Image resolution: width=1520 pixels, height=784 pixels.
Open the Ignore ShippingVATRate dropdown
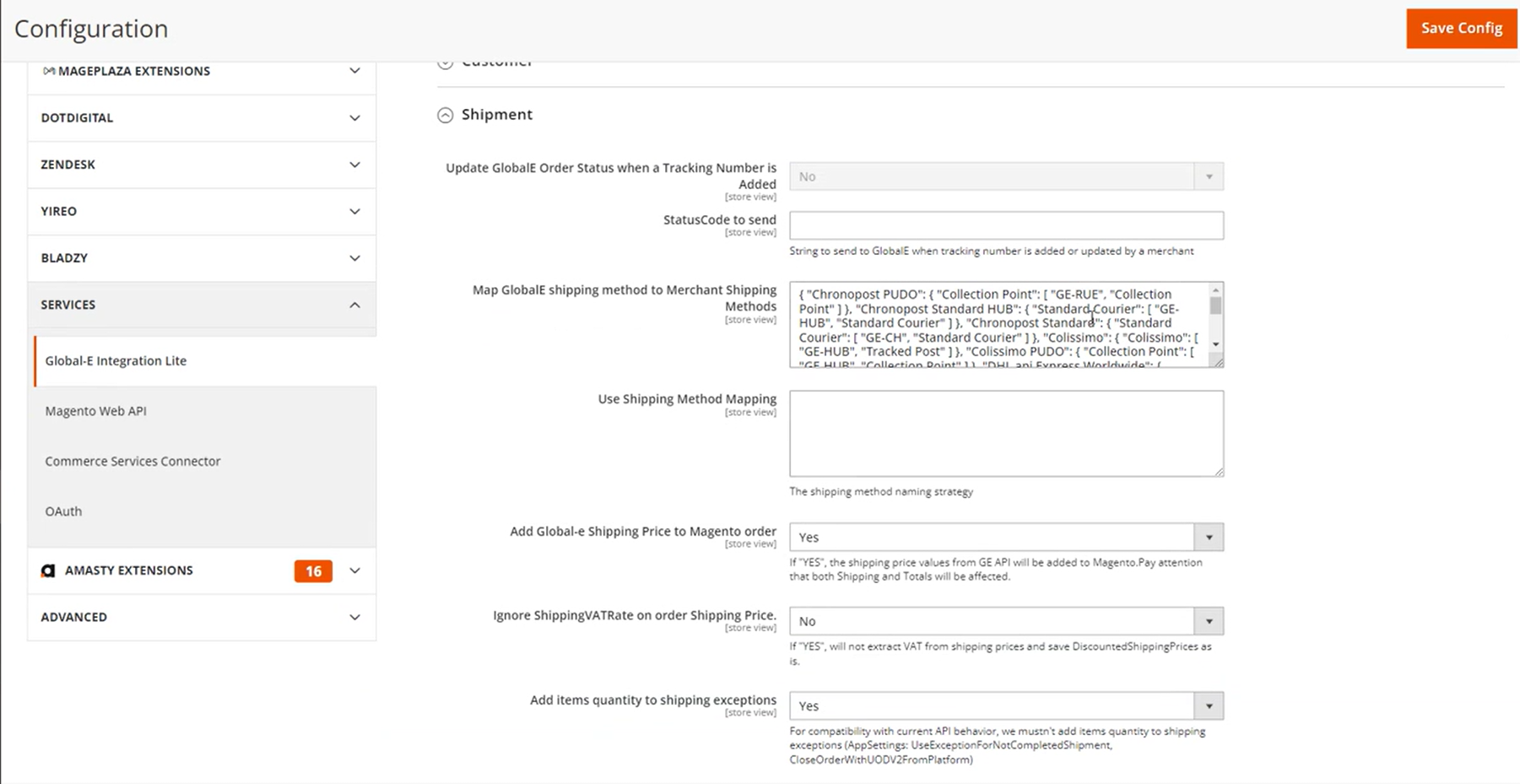[1209, 621]
